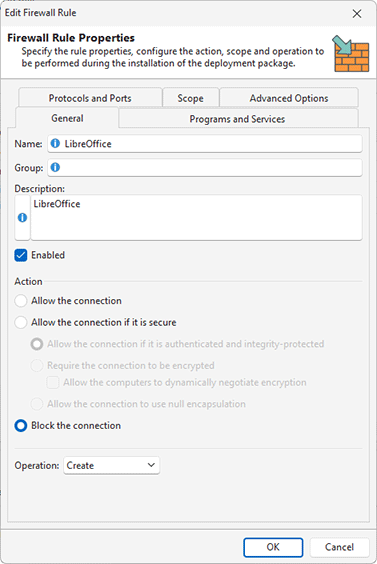Click the Firewall Rule Properties heading
The width and height of the screenshot is (377, 564).
pos(71,38)
